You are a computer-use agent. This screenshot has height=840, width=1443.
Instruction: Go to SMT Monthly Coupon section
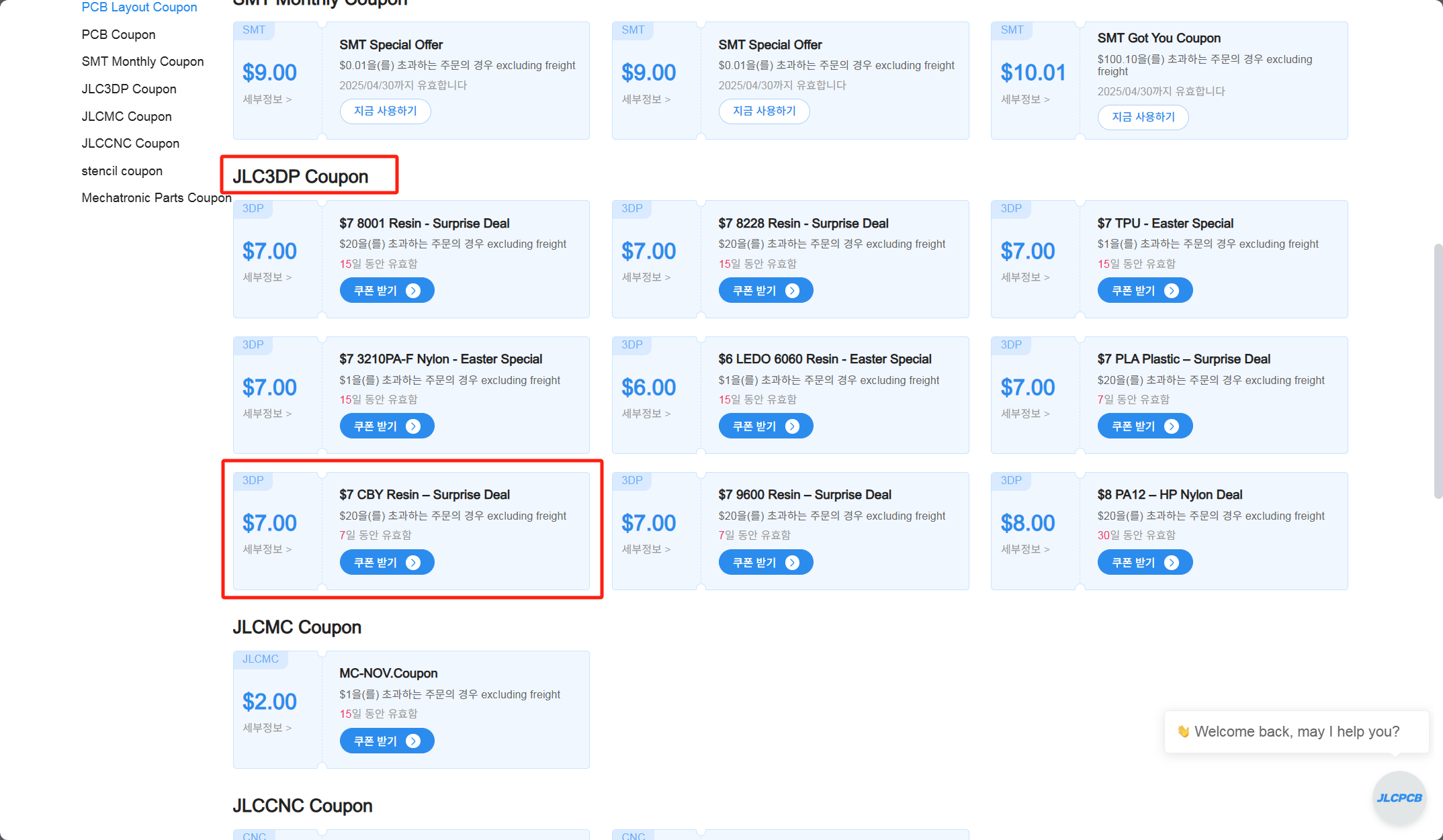[x=142, y=61]
